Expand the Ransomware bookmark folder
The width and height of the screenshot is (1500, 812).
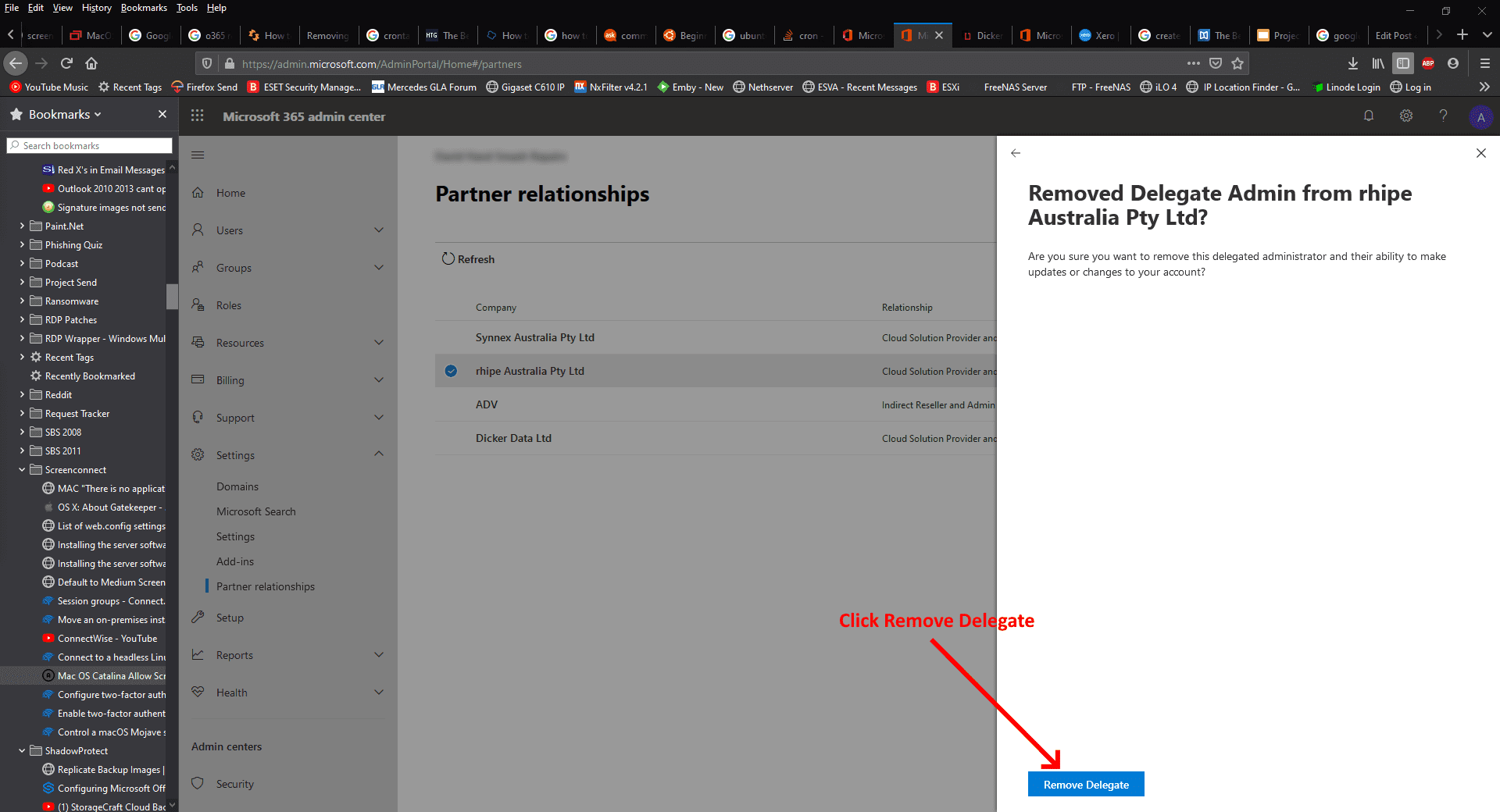(22, 301)
